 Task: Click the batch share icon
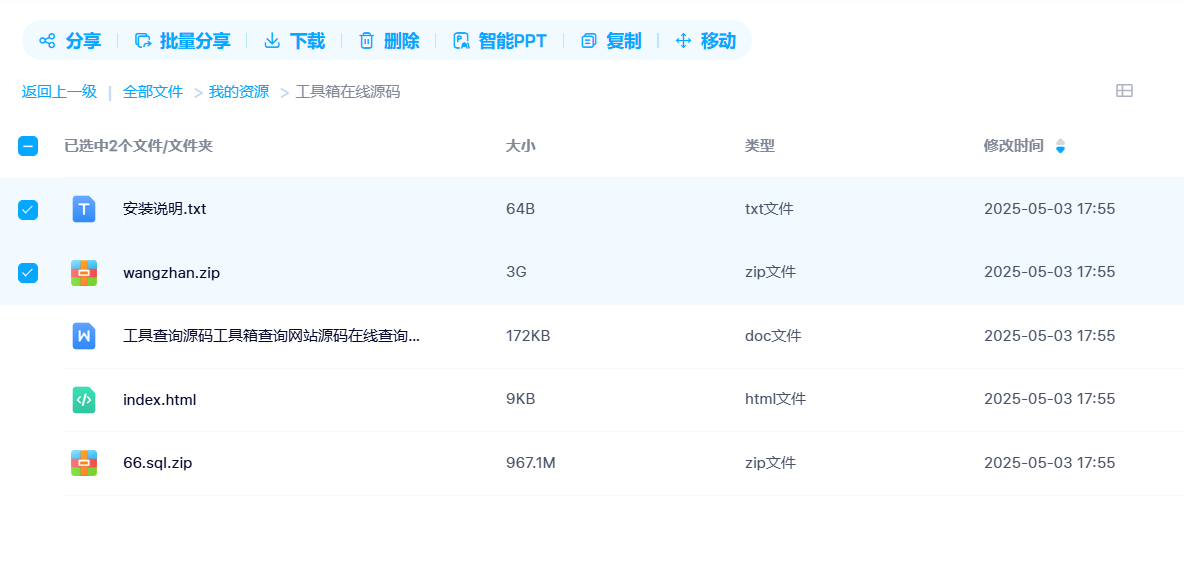coord(143,41)
